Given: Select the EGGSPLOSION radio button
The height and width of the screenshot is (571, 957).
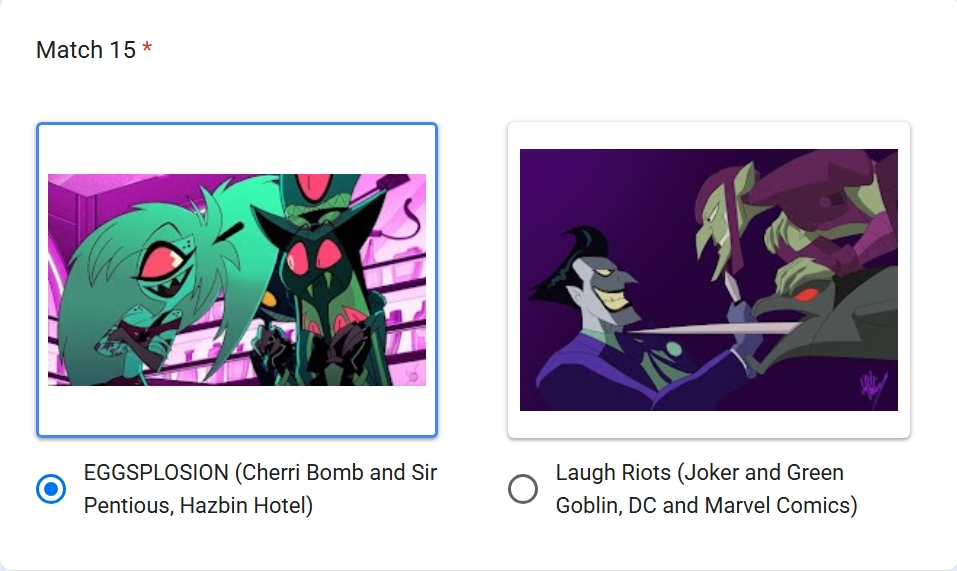Looking at the screenshot, I should [51, 489].
